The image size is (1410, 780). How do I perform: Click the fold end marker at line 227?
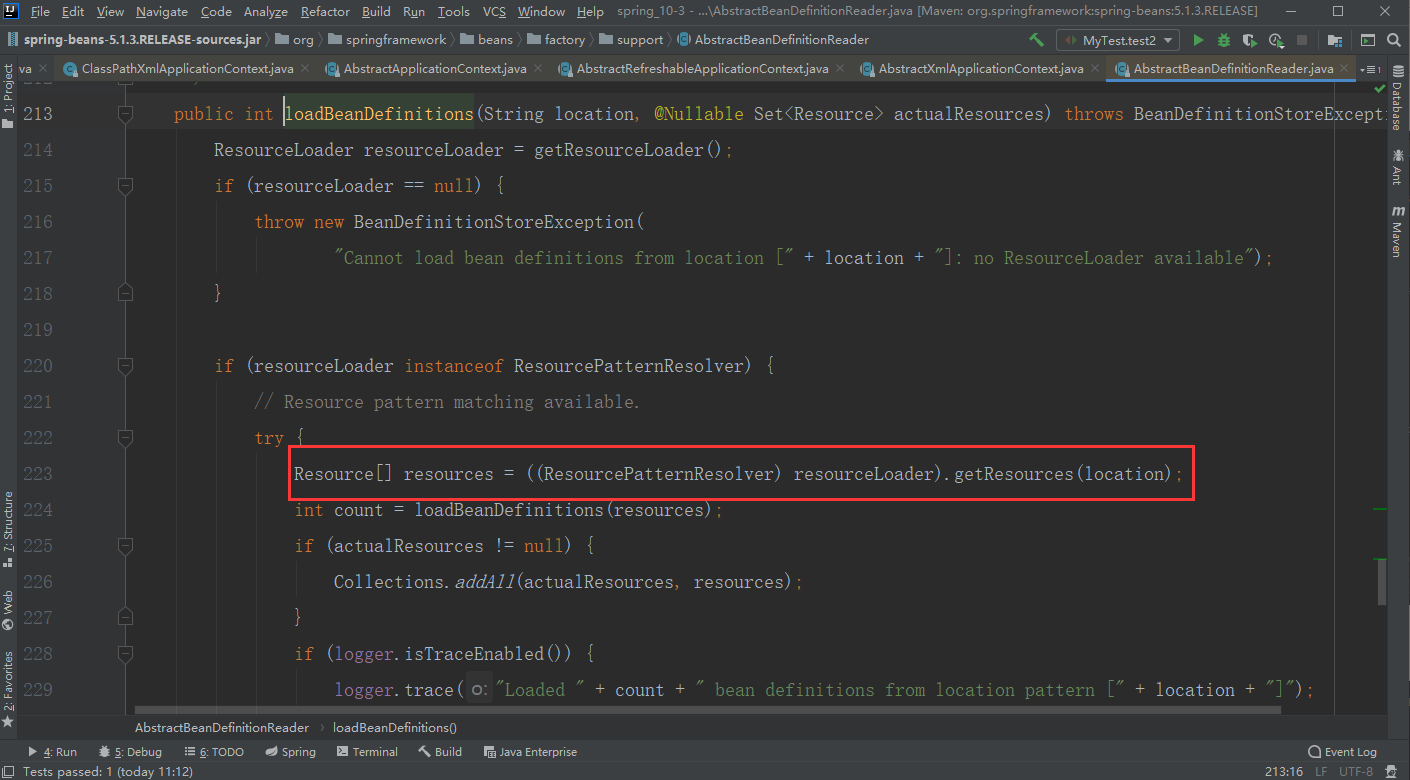click(x=125, y=618)
